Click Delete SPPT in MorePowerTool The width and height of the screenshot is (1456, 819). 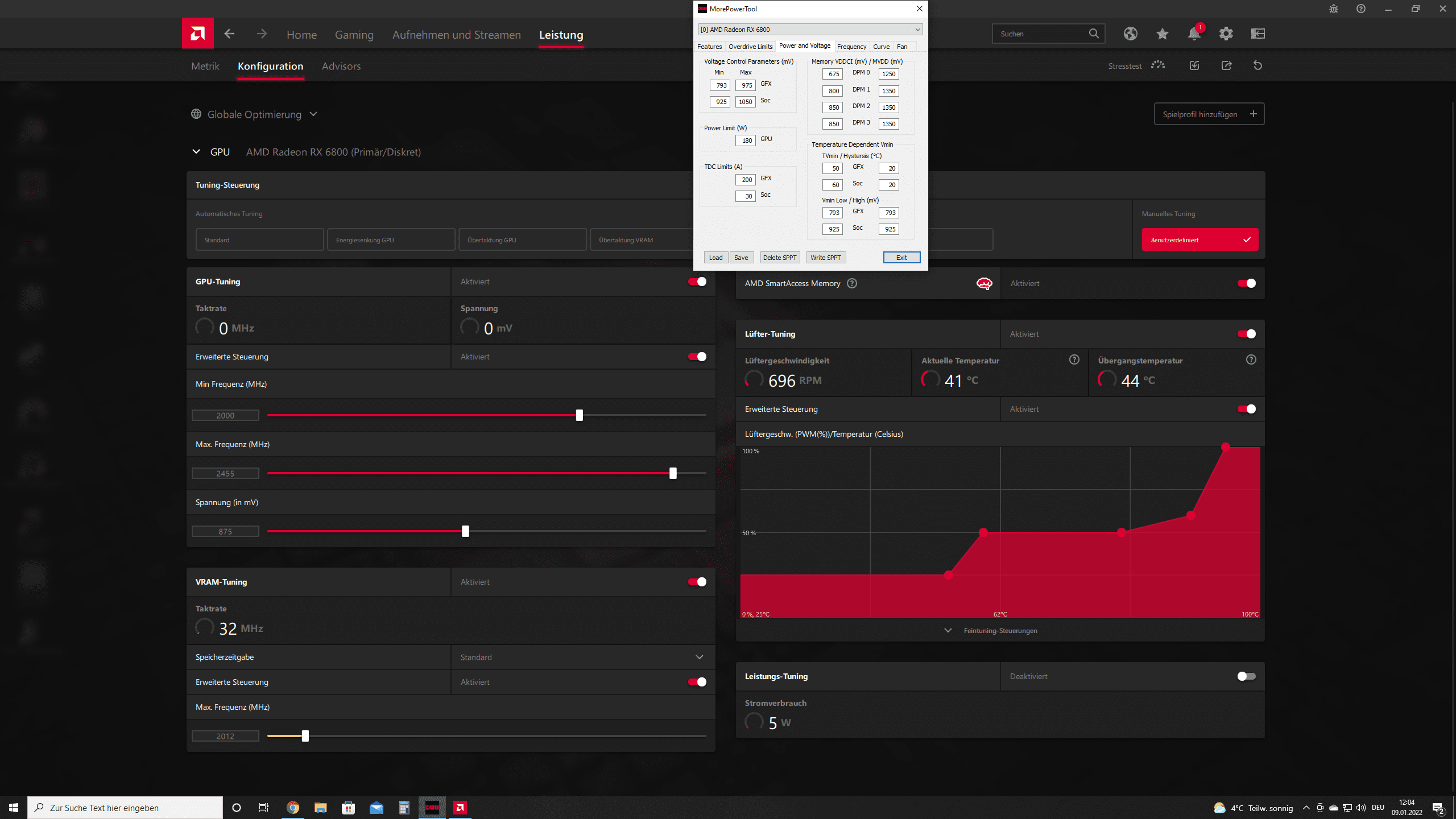(780, 258)
